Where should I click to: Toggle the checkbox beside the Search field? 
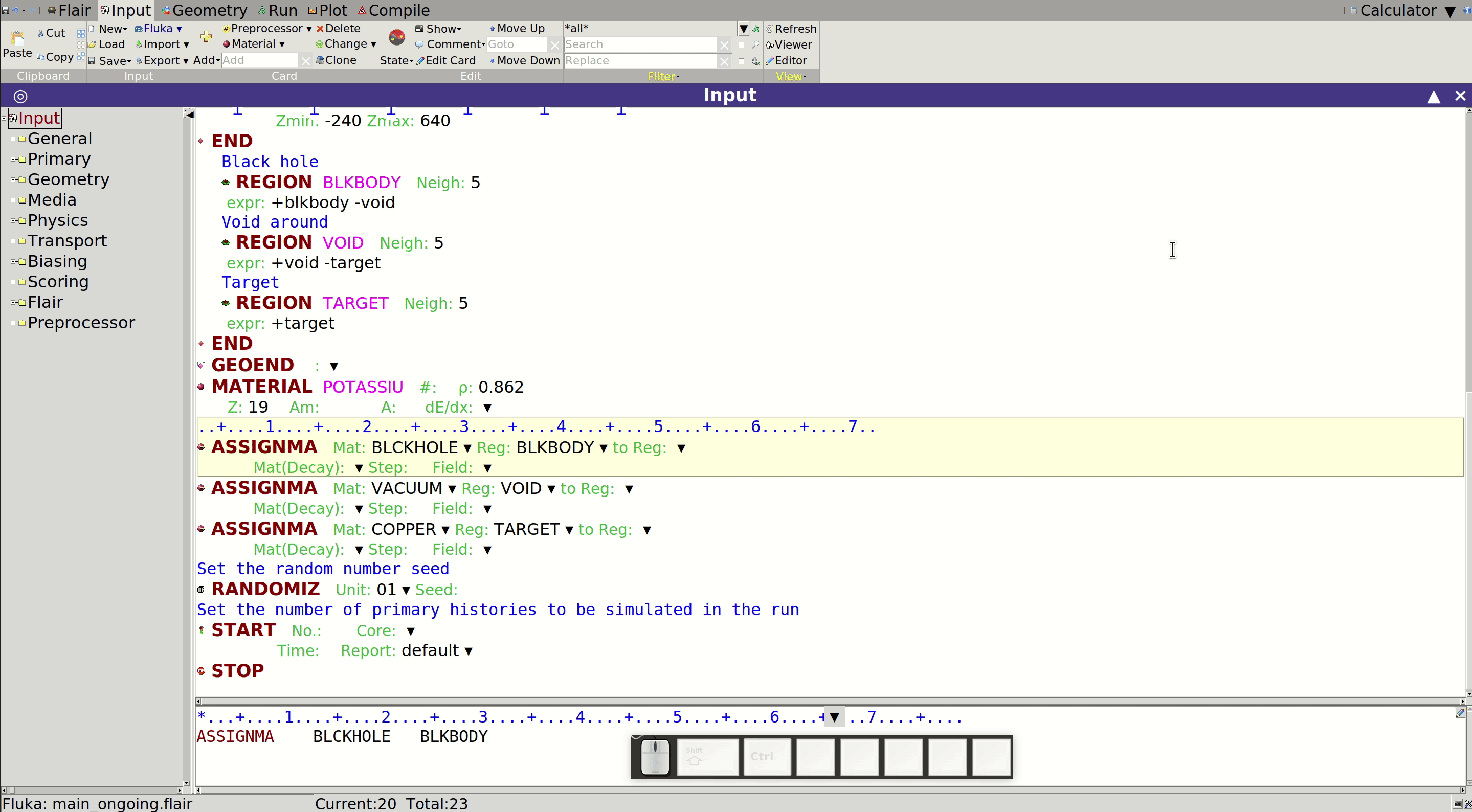[x=741, y=44]
